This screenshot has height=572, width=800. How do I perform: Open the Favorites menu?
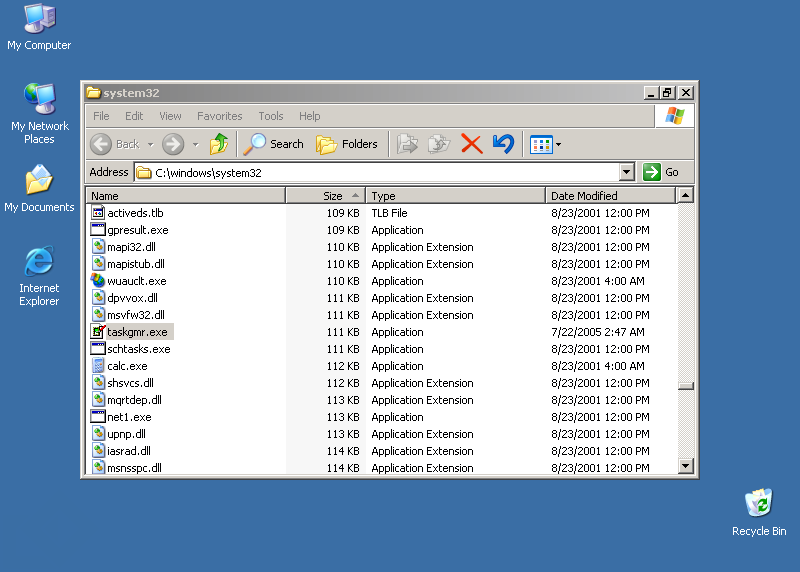[x=219, y=116]
